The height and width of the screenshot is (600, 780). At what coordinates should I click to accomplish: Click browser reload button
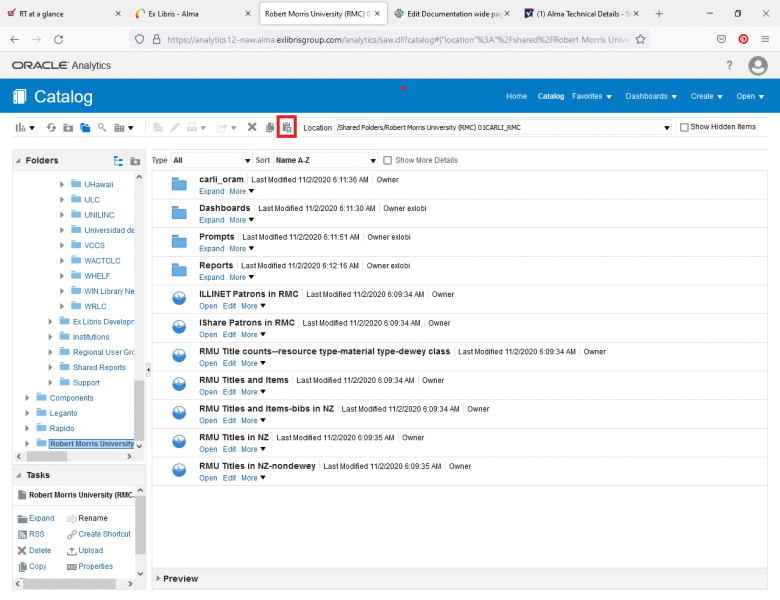coord(59,39)
